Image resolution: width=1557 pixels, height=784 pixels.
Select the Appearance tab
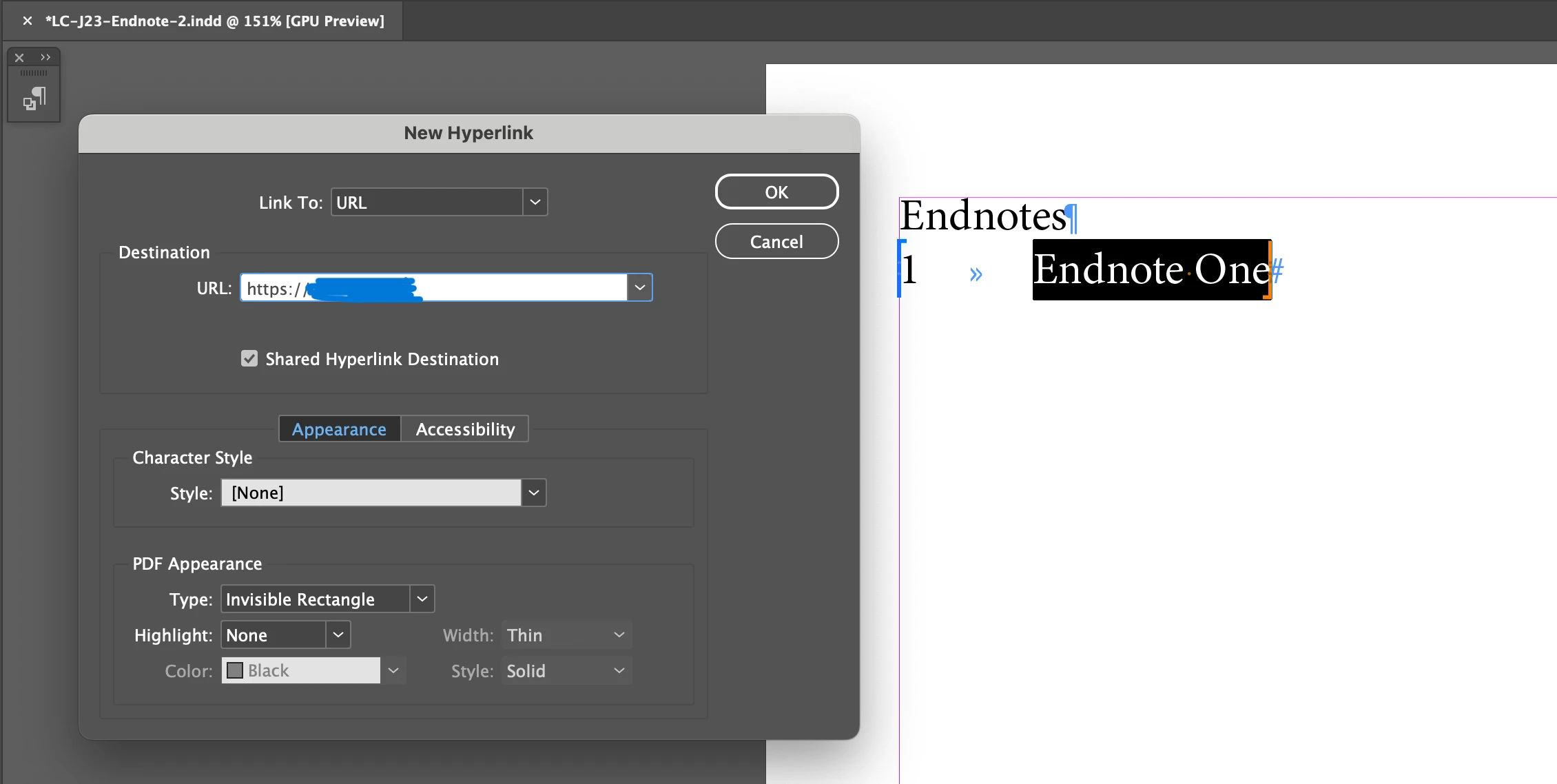pos(339,429)
